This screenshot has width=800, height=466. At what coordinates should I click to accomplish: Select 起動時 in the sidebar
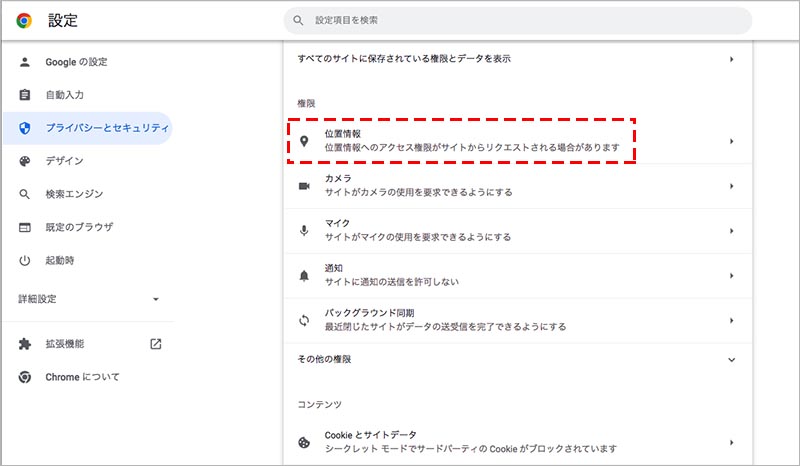tap(60, 260)
